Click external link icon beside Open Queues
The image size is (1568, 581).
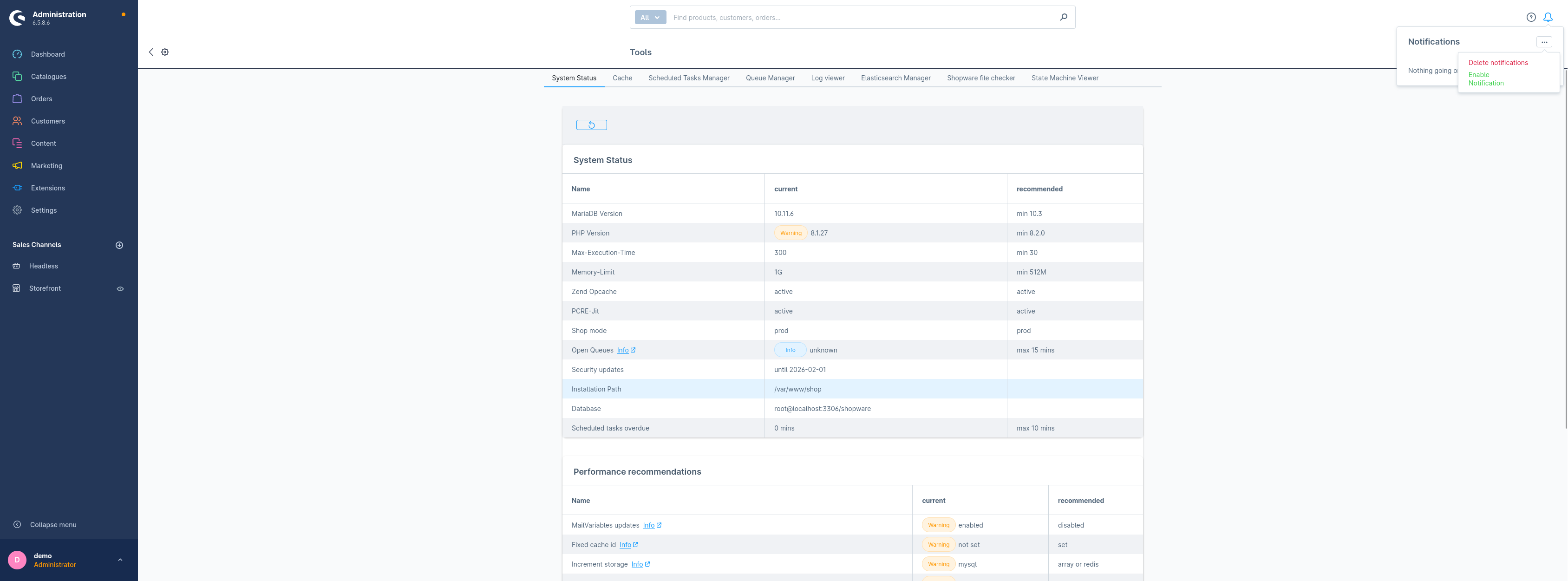click(x=633, y=350)
